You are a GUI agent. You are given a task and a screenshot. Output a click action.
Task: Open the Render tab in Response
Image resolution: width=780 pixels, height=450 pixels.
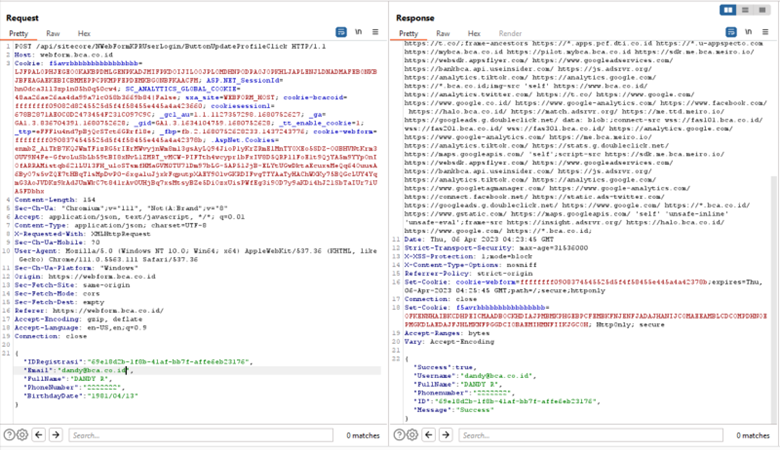pos(501,34)
